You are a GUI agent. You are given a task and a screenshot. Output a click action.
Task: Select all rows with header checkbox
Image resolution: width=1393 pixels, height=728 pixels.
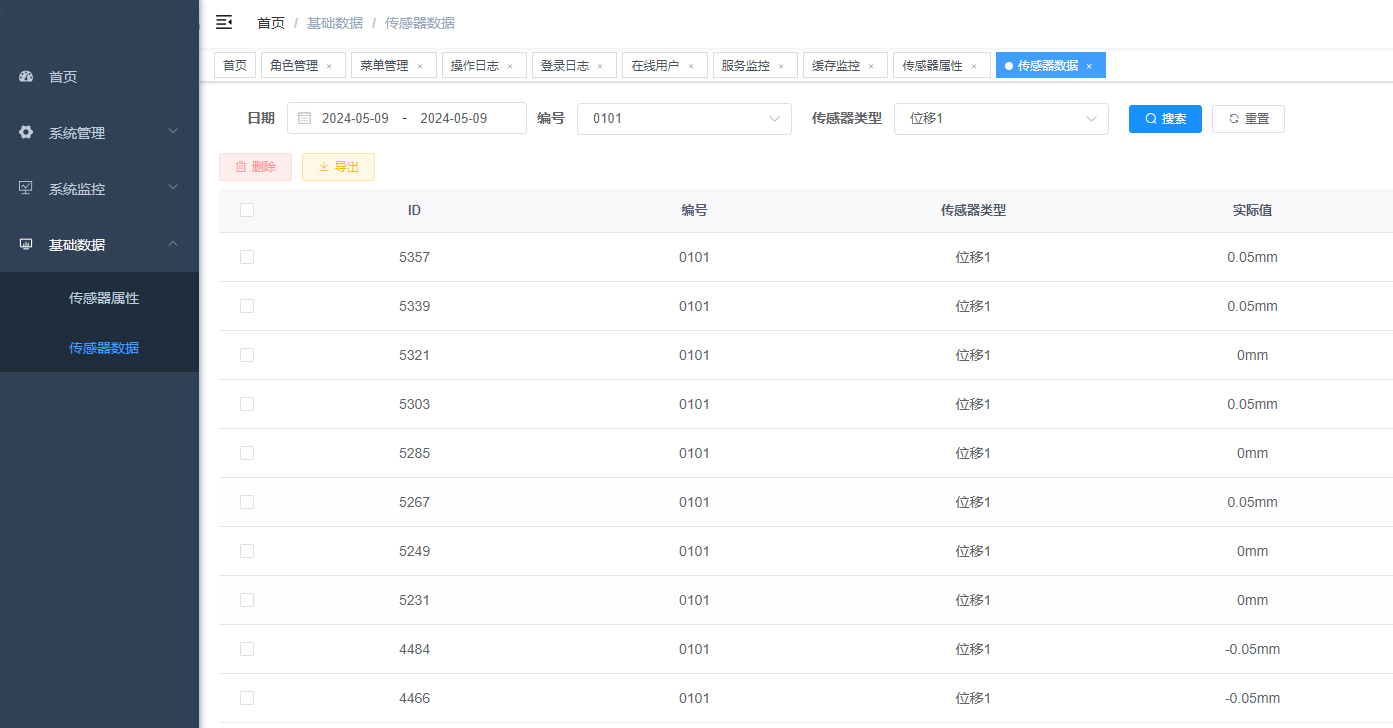pos(247,210)
